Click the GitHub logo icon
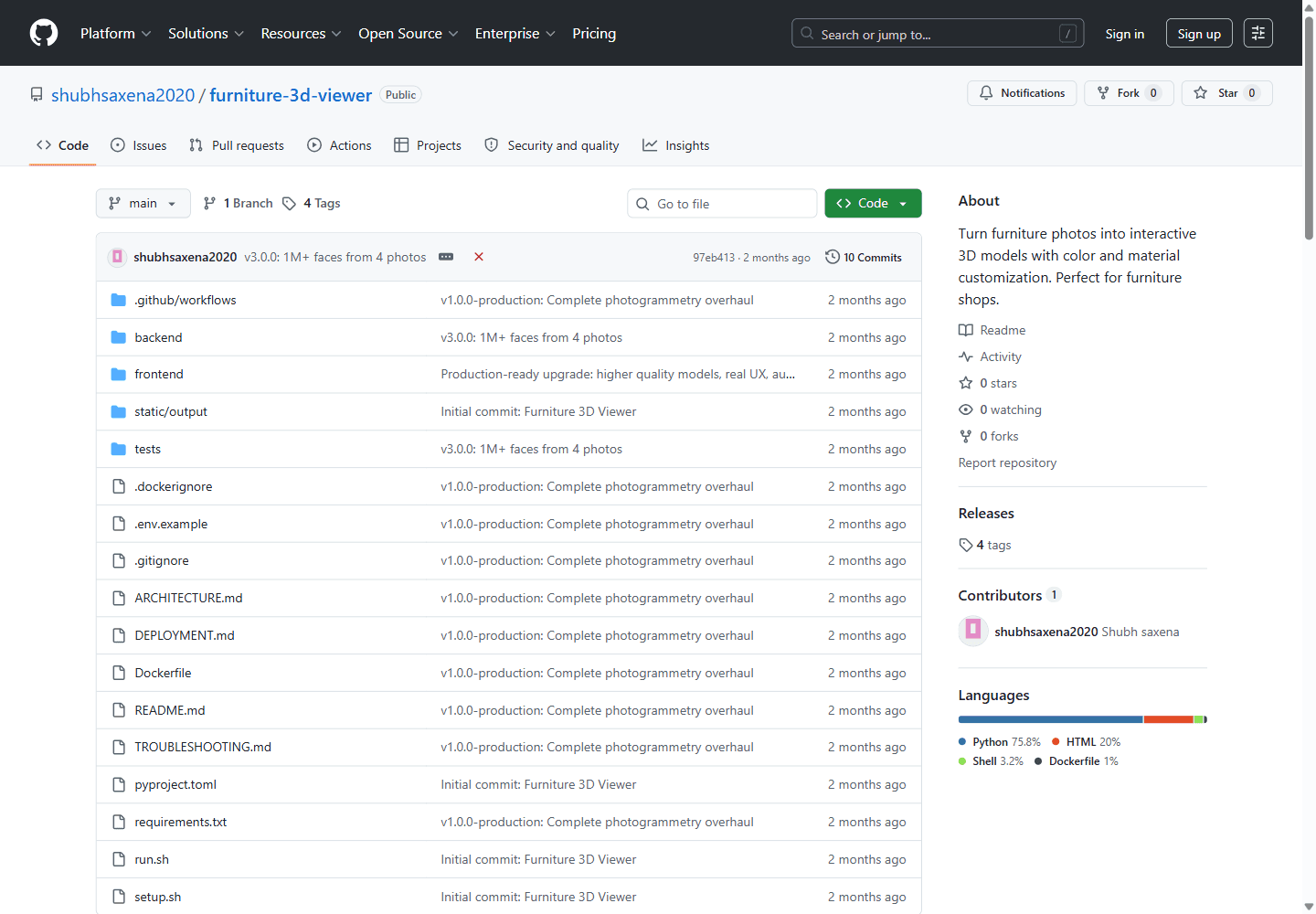Screen dimensions: 1316x914 pos(44,33)
